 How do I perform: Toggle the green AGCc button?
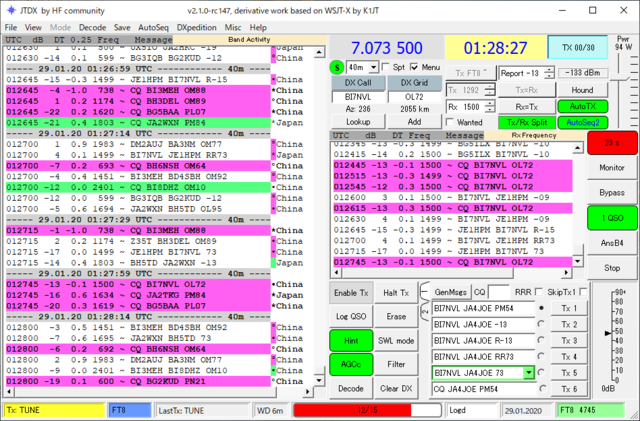coord(351,364)
